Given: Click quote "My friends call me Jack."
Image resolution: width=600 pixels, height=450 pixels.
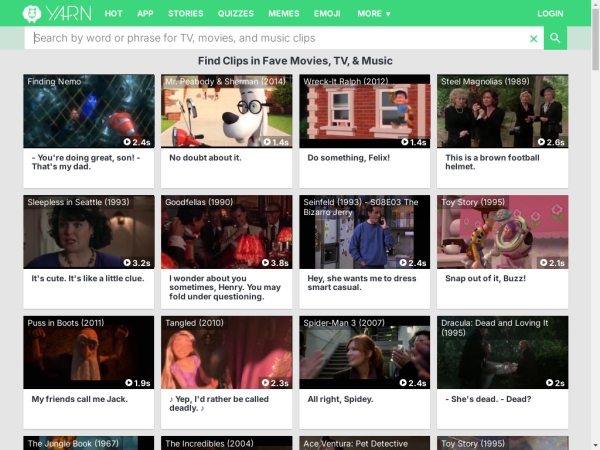Looking at the screenshot, I should (80, 399).
